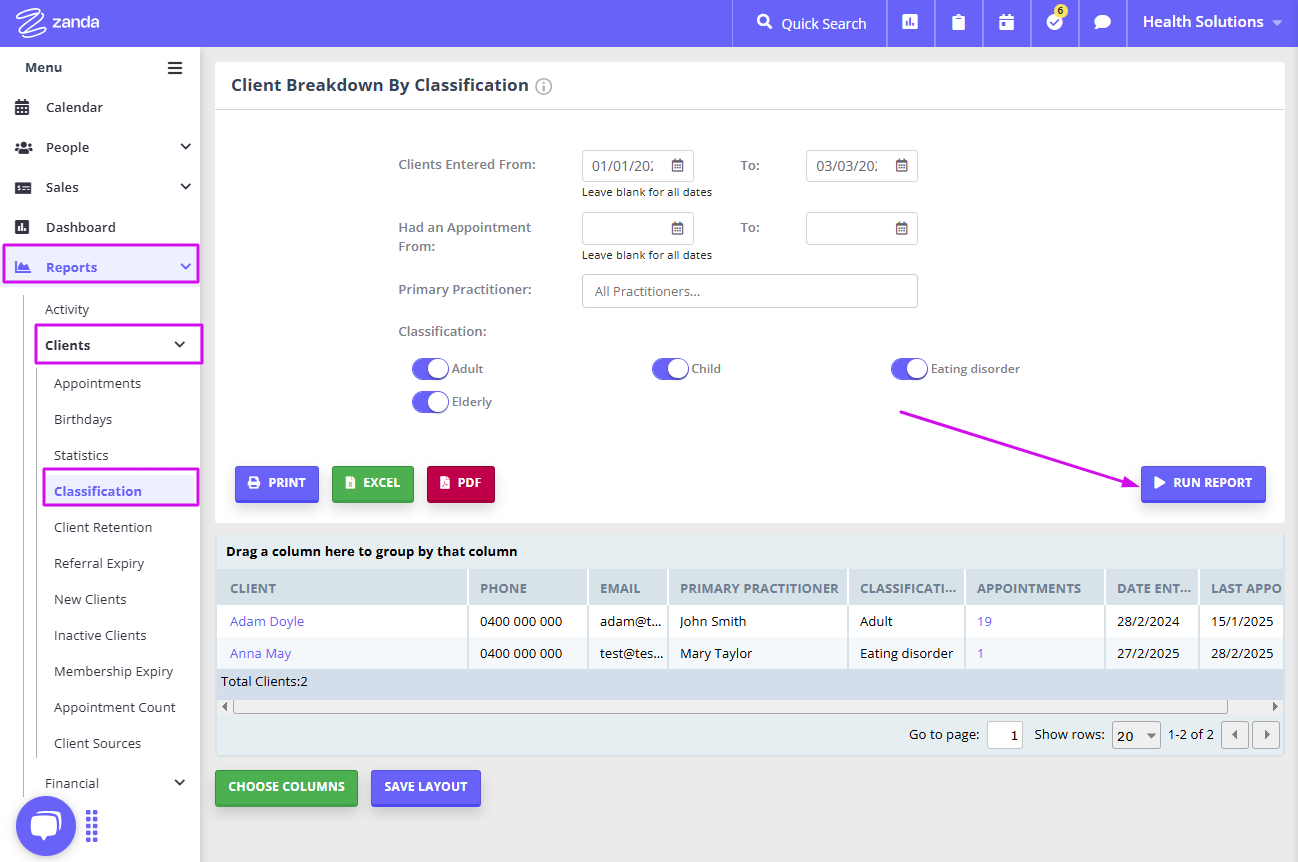Open messages via the chat bubble icon
This screenshot has width=1298, height=862.
coord(1102,22)
